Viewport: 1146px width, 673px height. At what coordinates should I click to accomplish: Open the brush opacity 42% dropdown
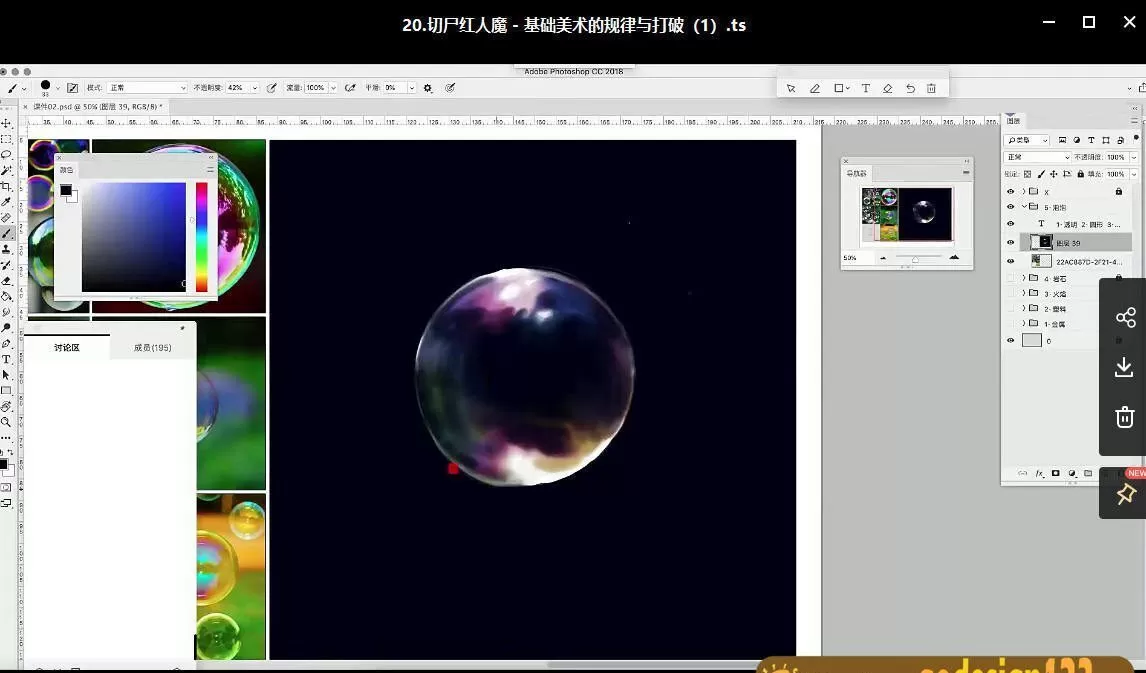tap(255, 88)
